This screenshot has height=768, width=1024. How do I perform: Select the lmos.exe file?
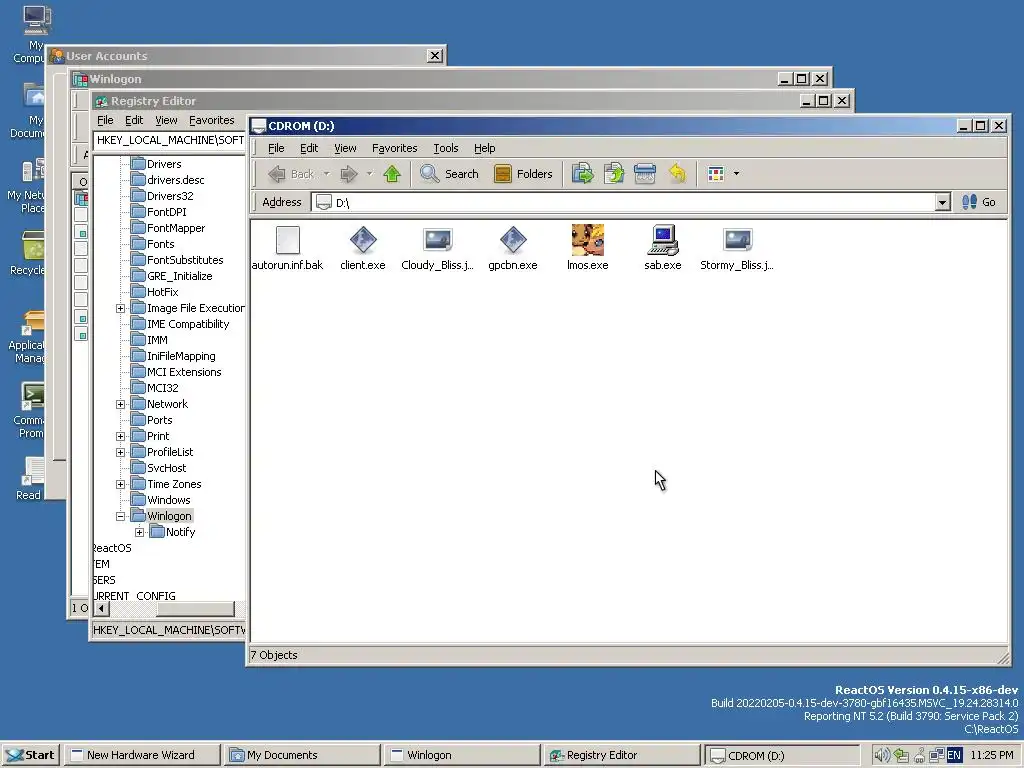tap(588, 248)
